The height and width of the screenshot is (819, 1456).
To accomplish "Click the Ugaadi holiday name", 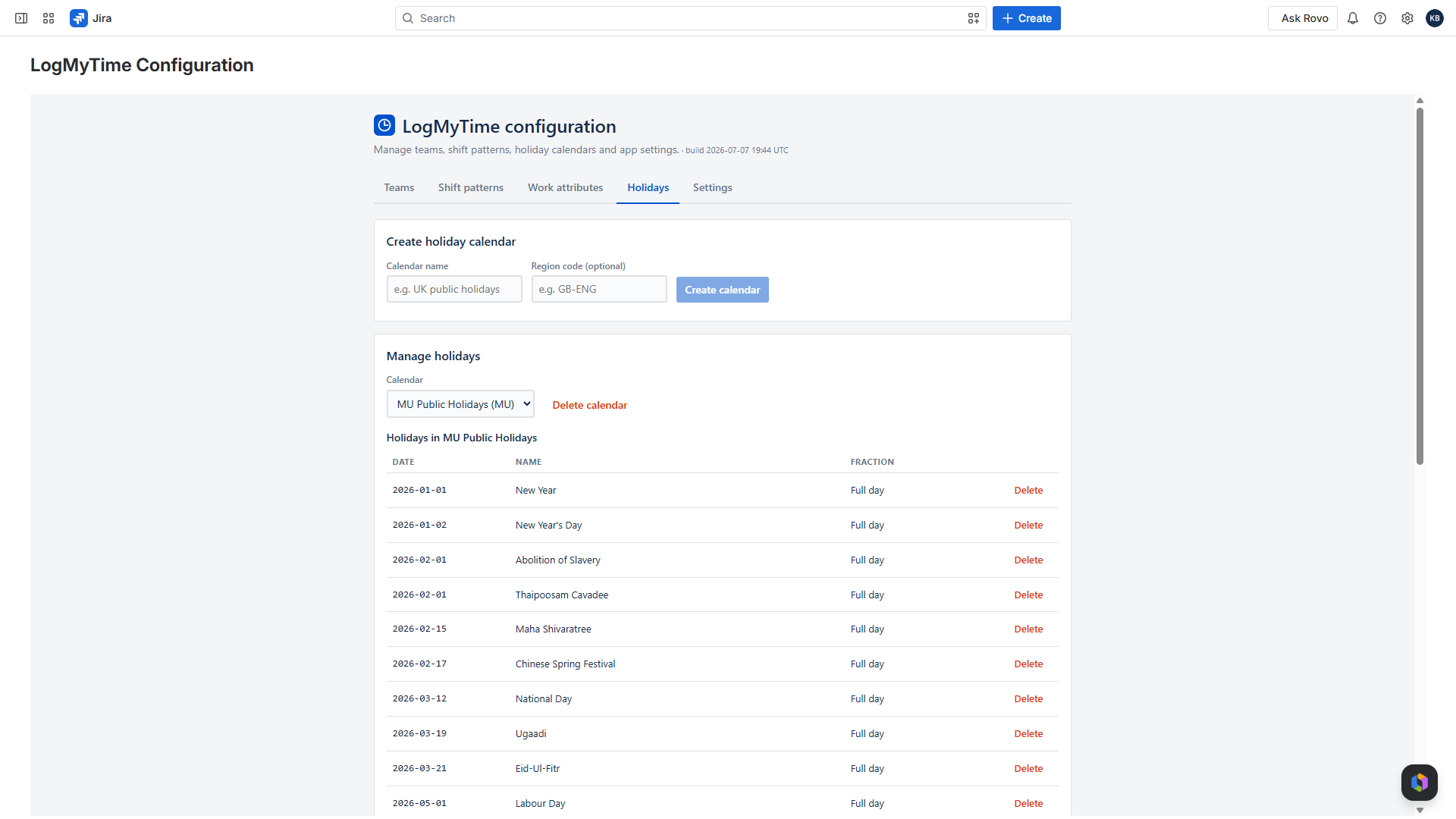I will [x=531, y=734].
